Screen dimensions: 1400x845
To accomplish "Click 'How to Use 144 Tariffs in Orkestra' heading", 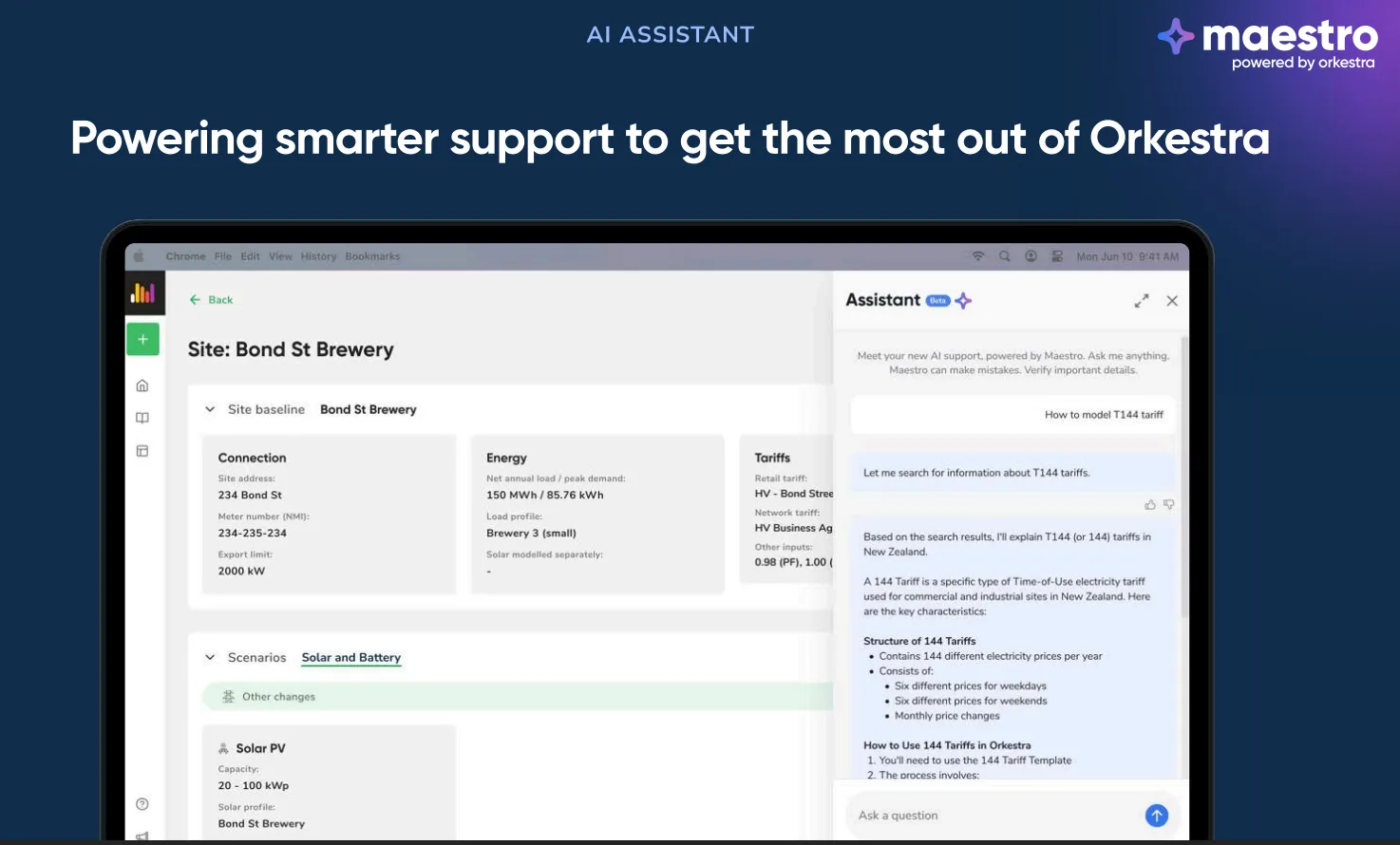I will [x=947, y=746].
